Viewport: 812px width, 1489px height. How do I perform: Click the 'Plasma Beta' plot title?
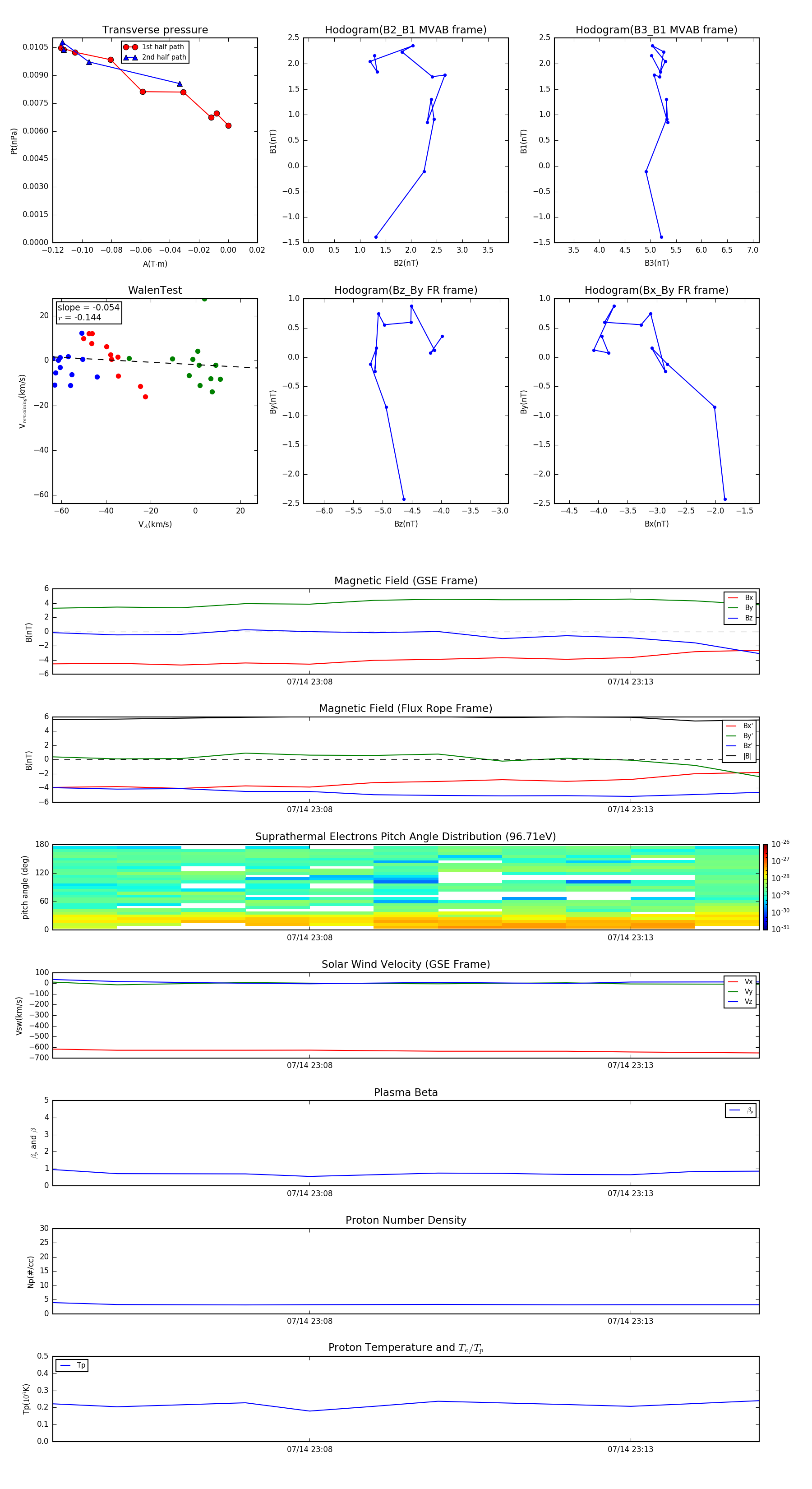(x=406, y=1092)
